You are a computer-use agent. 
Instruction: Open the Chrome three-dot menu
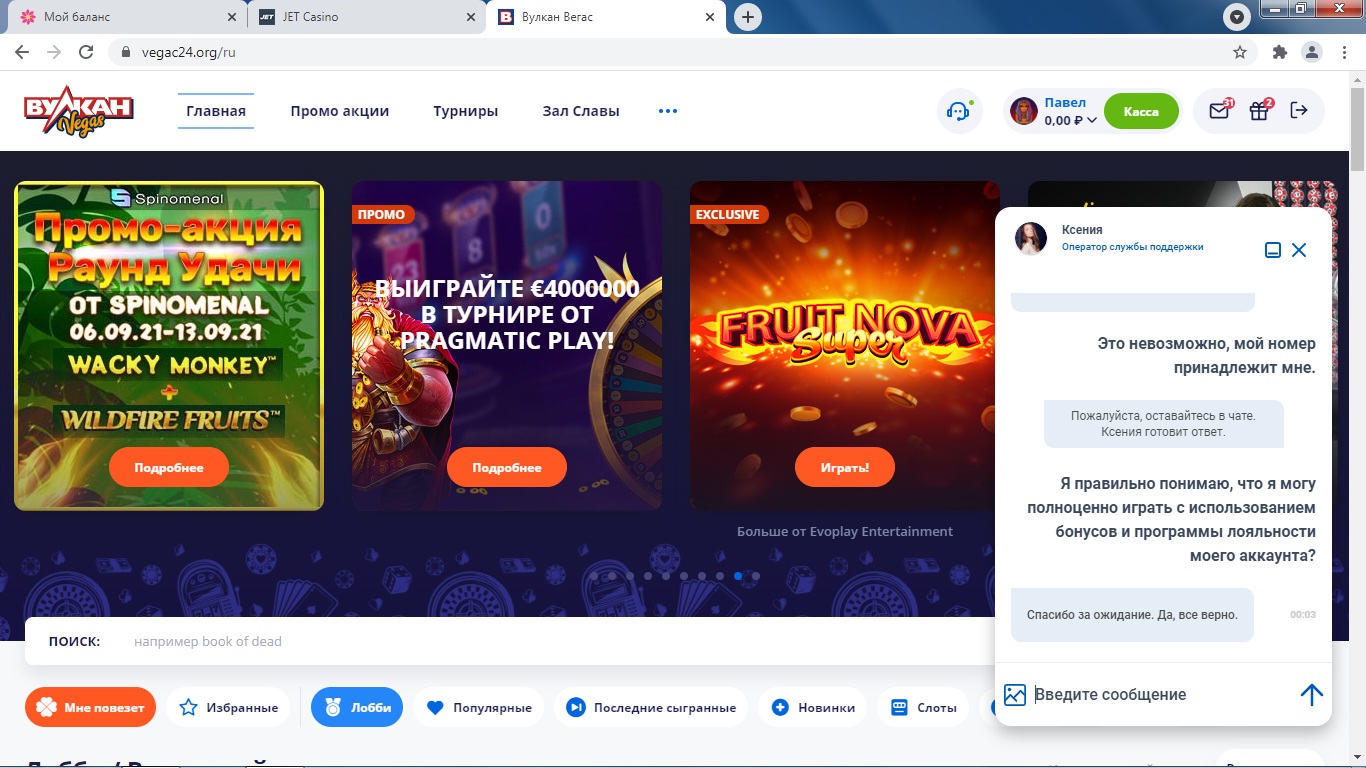pyautogui.click(x=1343, y=52)
